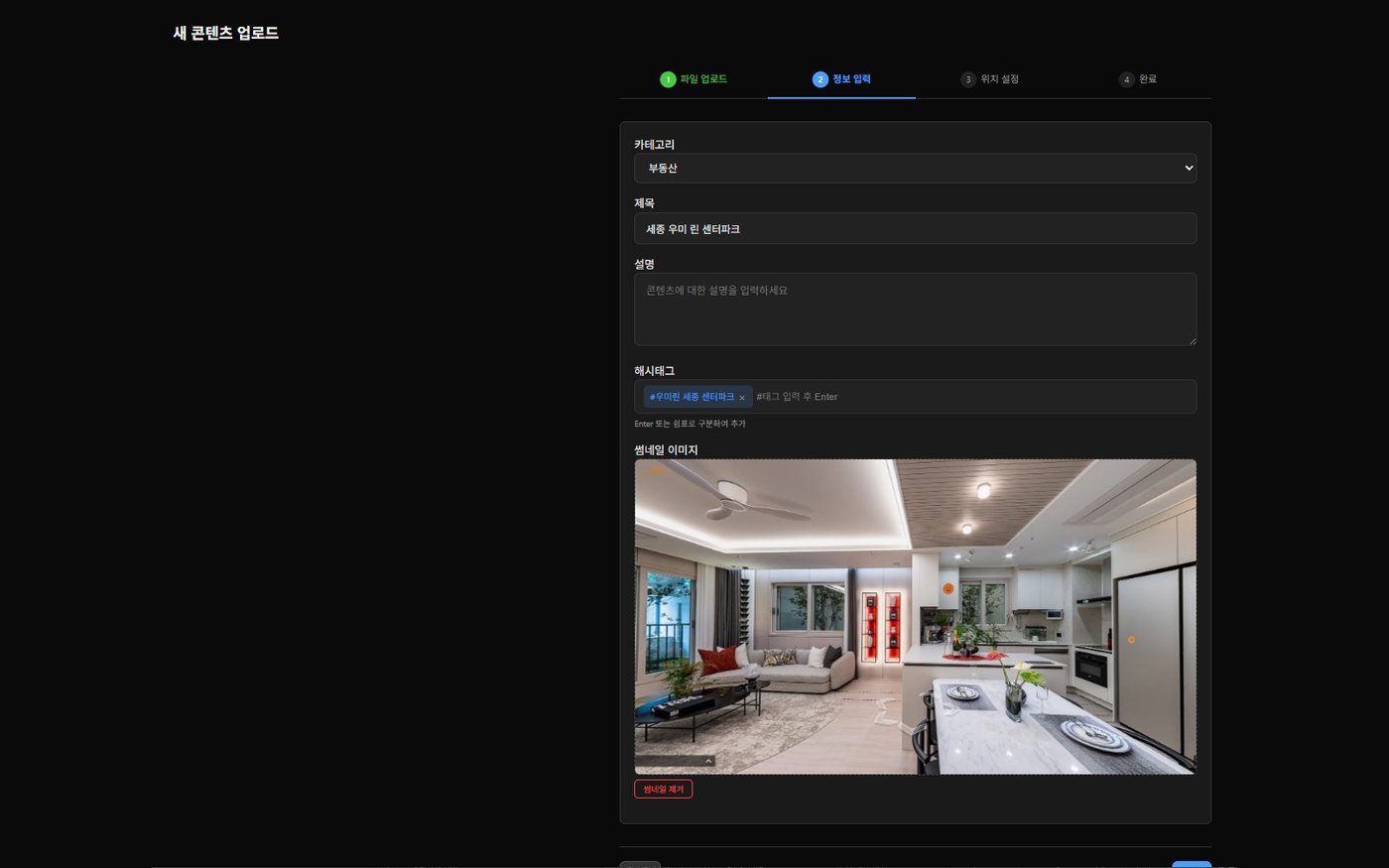Go to the 파일 업로드 step tab
The height and width of the screenshot is (868, 1389).
pos(694,79)
